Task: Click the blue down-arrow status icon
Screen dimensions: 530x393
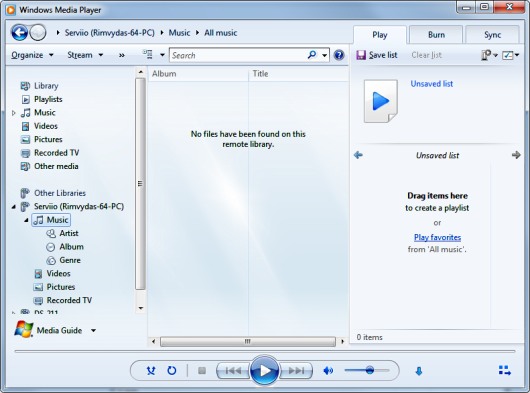Action: 419,371
